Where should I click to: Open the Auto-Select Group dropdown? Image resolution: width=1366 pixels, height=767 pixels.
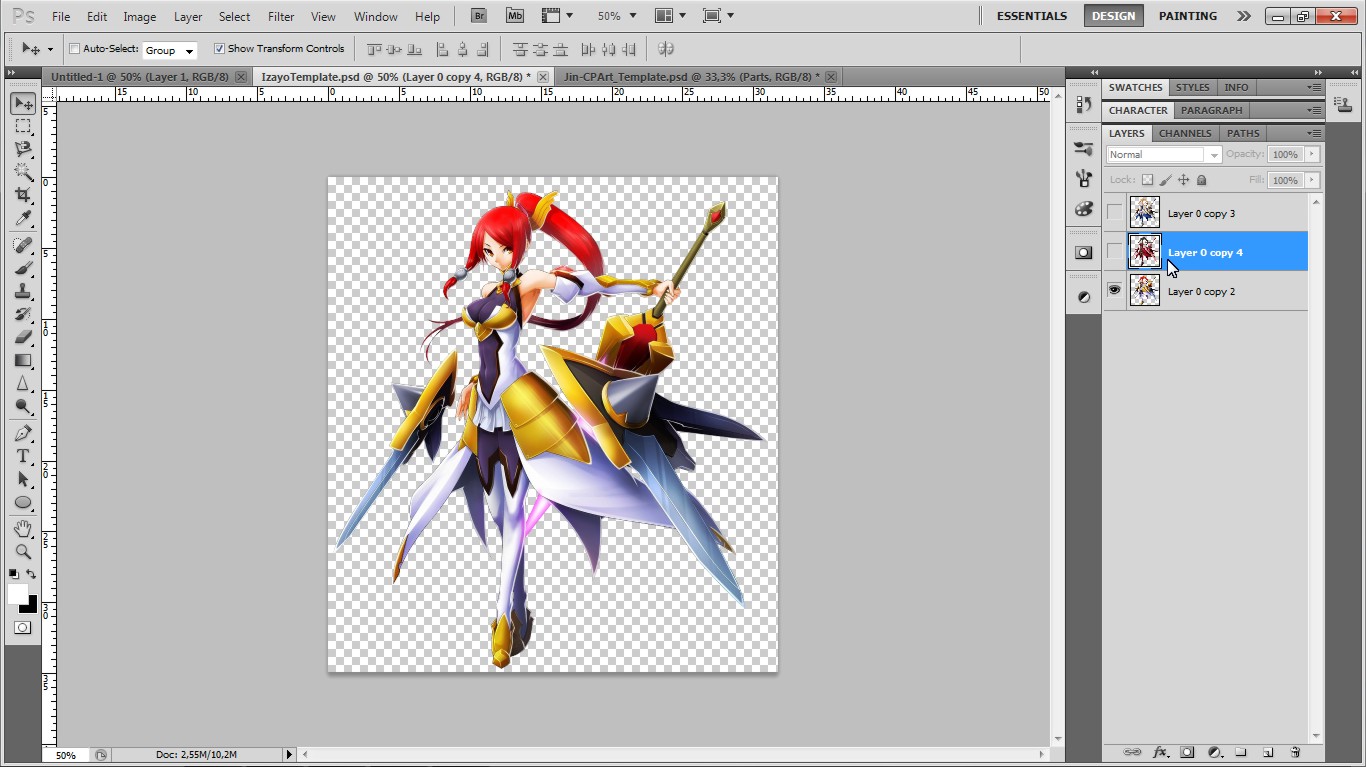click(169, 50)
